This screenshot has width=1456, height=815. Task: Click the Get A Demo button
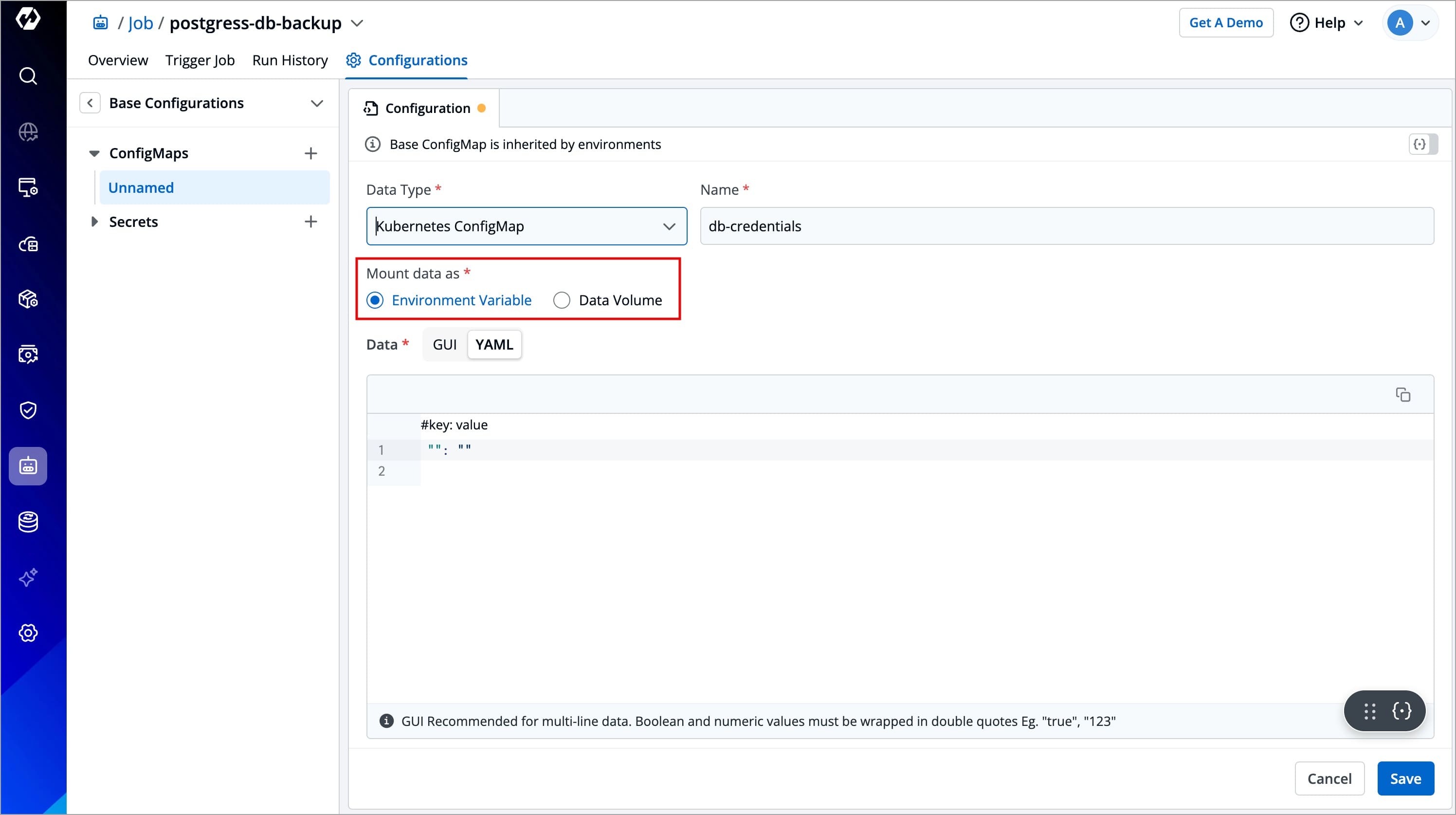pyautogui.click(x=1225, y=22)
